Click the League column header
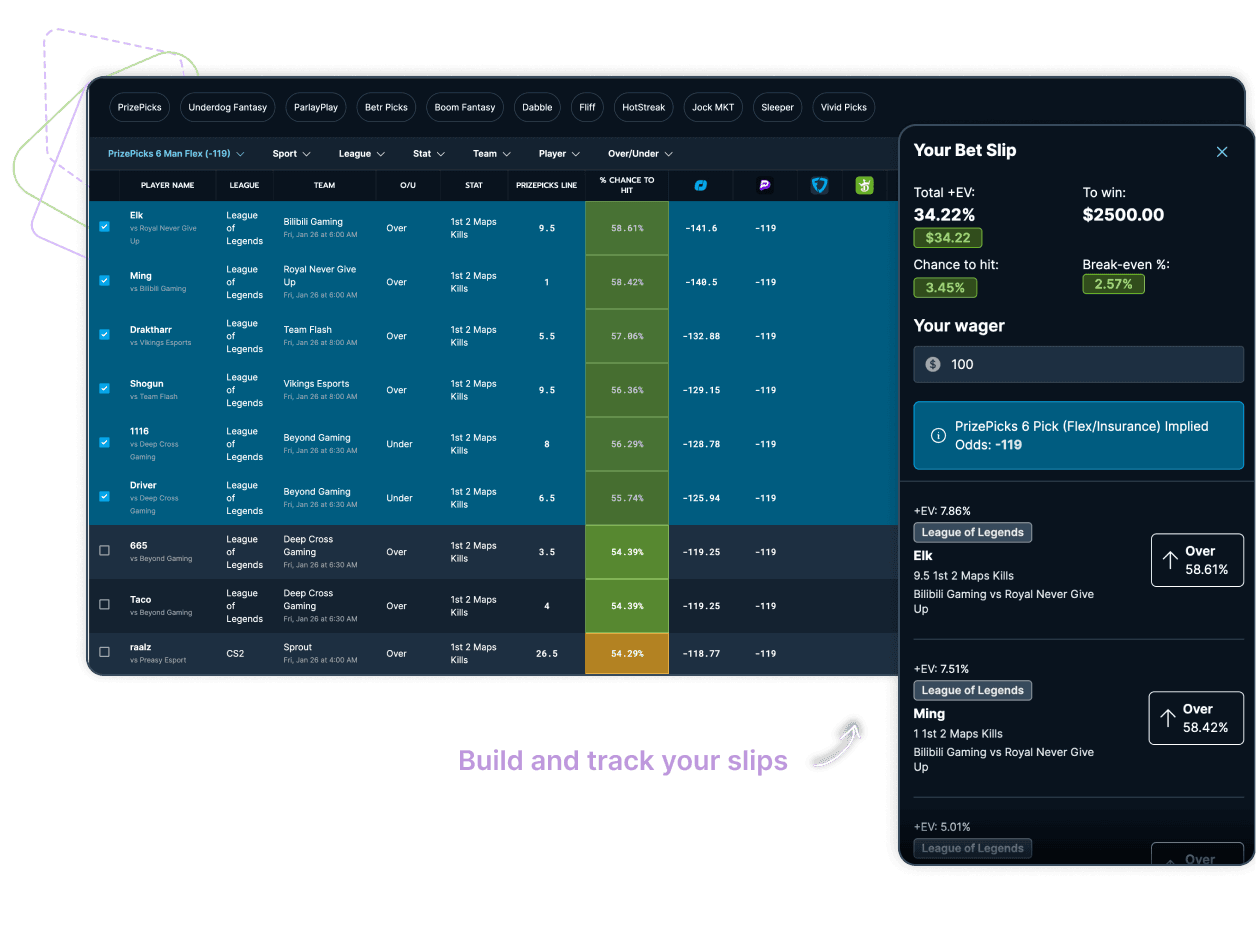 [x=244, y=185]
